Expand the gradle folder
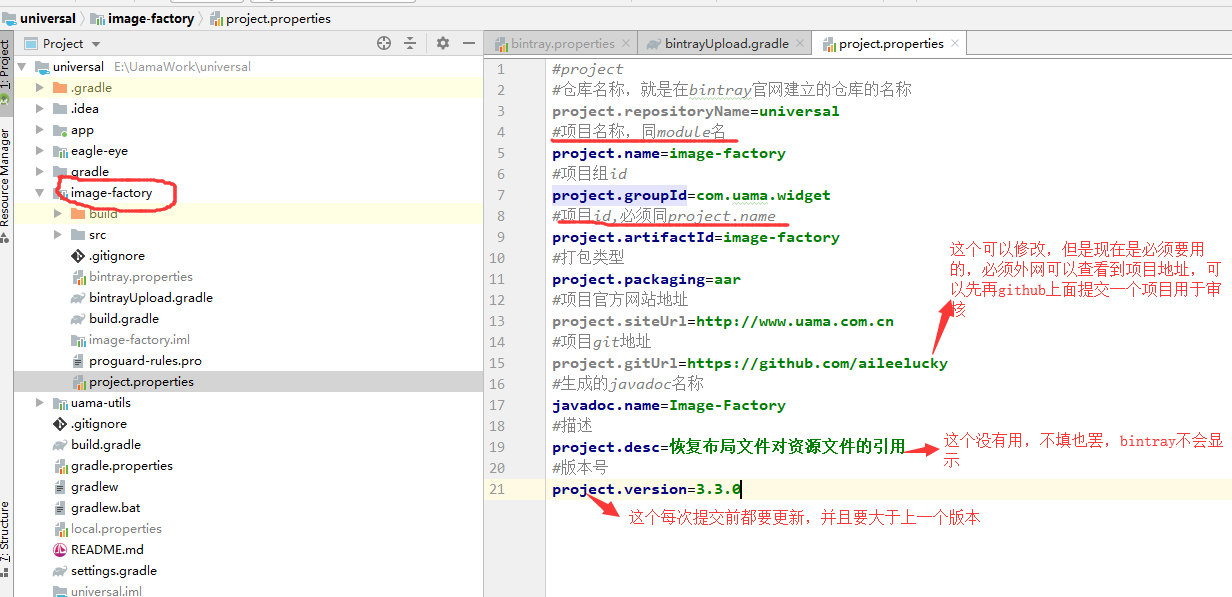 (x=40, y=172)
